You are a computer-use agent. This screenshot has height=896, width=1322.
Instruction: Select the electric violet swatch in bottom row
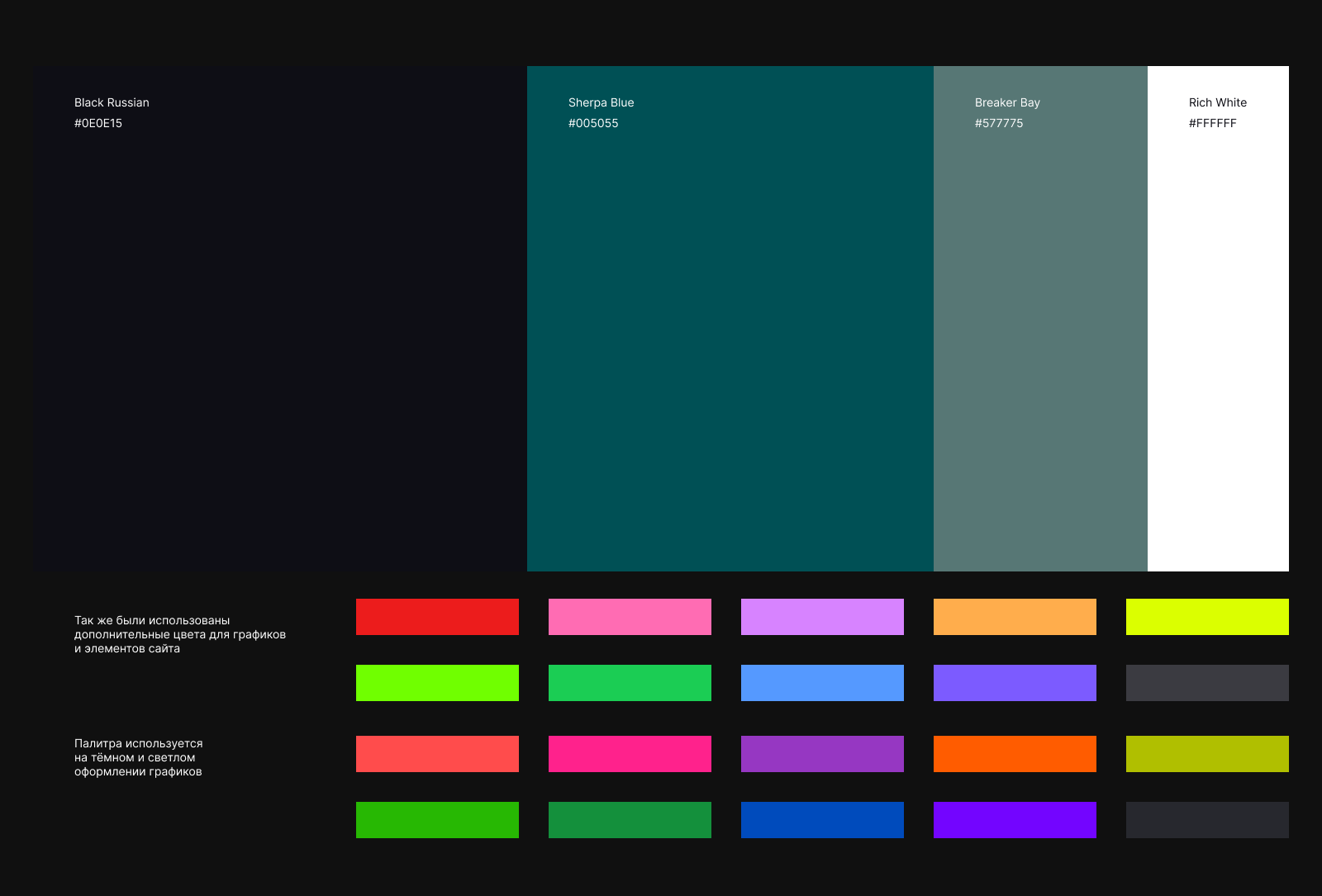click(x=1015, y=820)
